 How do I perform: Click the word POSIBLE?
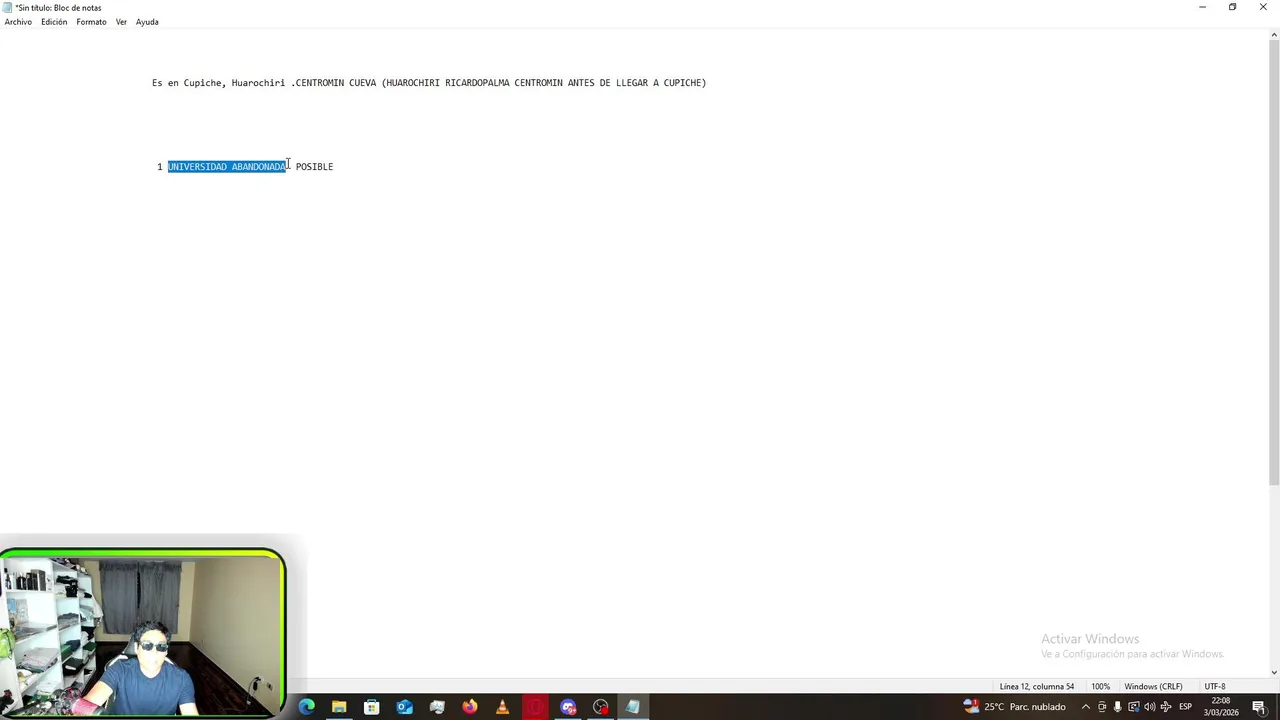(314, 167)
